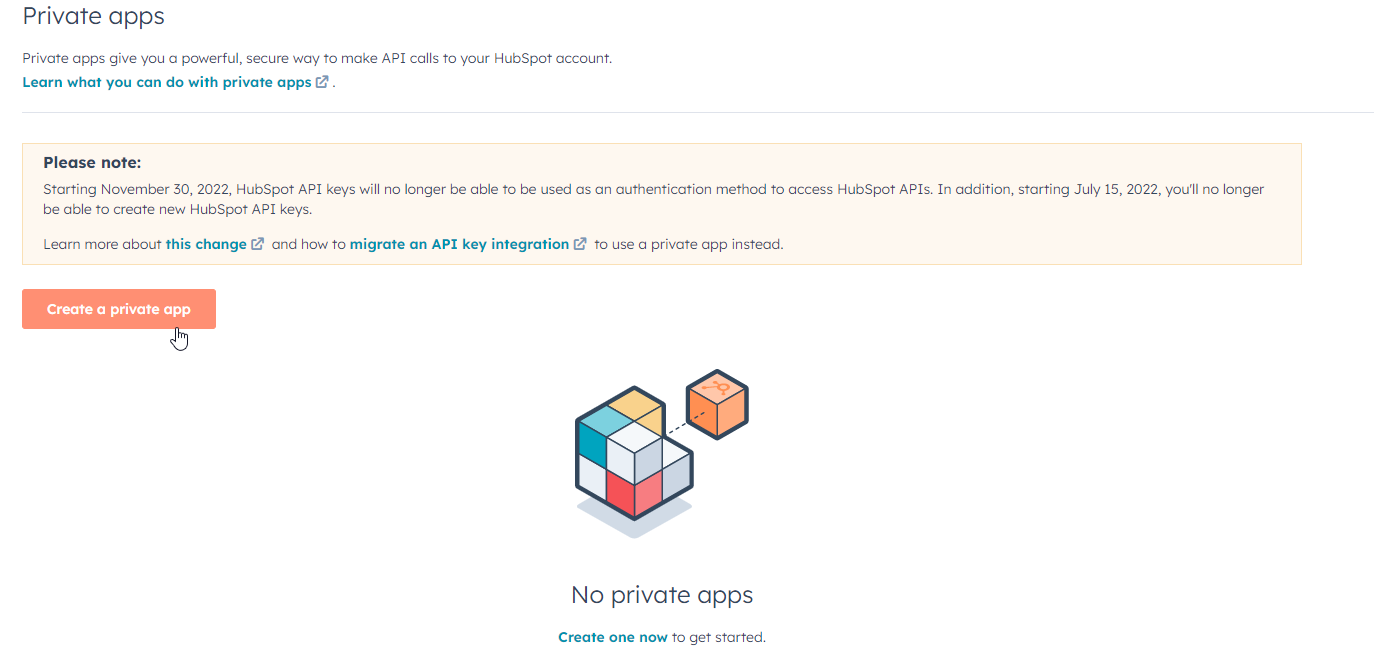Screen dimensions: 1374x646
Task: Click the 'Learn more about' text in notice
Action: pos(102,244)
